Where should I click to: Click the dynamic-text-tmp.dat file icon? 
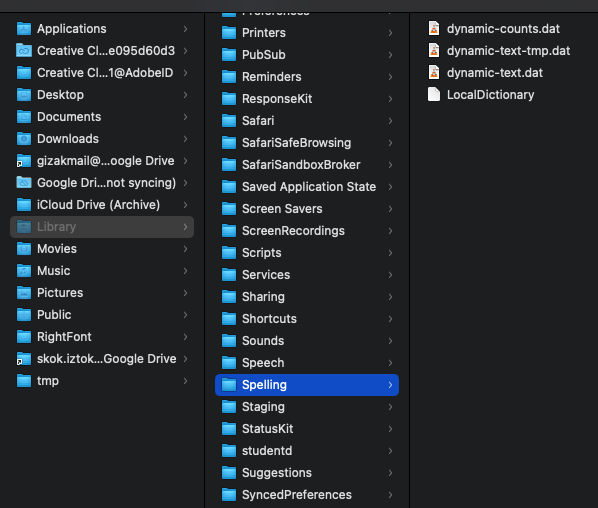[x=434, y=50]
